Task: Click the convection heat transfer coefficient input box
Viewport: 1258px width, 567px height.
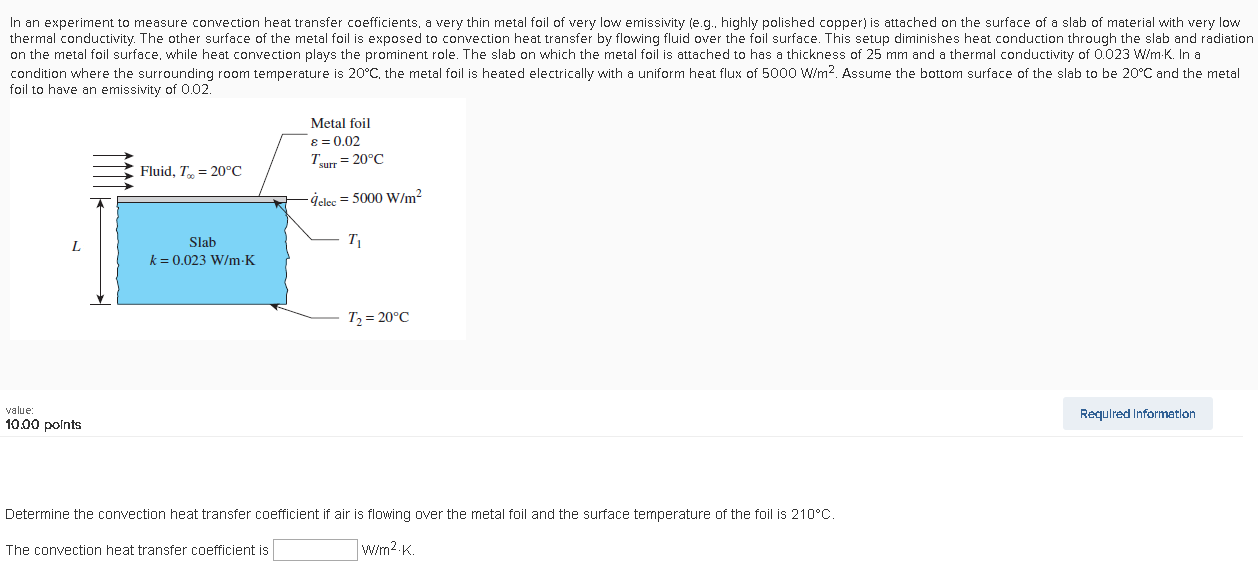Action: click(316, 550)
